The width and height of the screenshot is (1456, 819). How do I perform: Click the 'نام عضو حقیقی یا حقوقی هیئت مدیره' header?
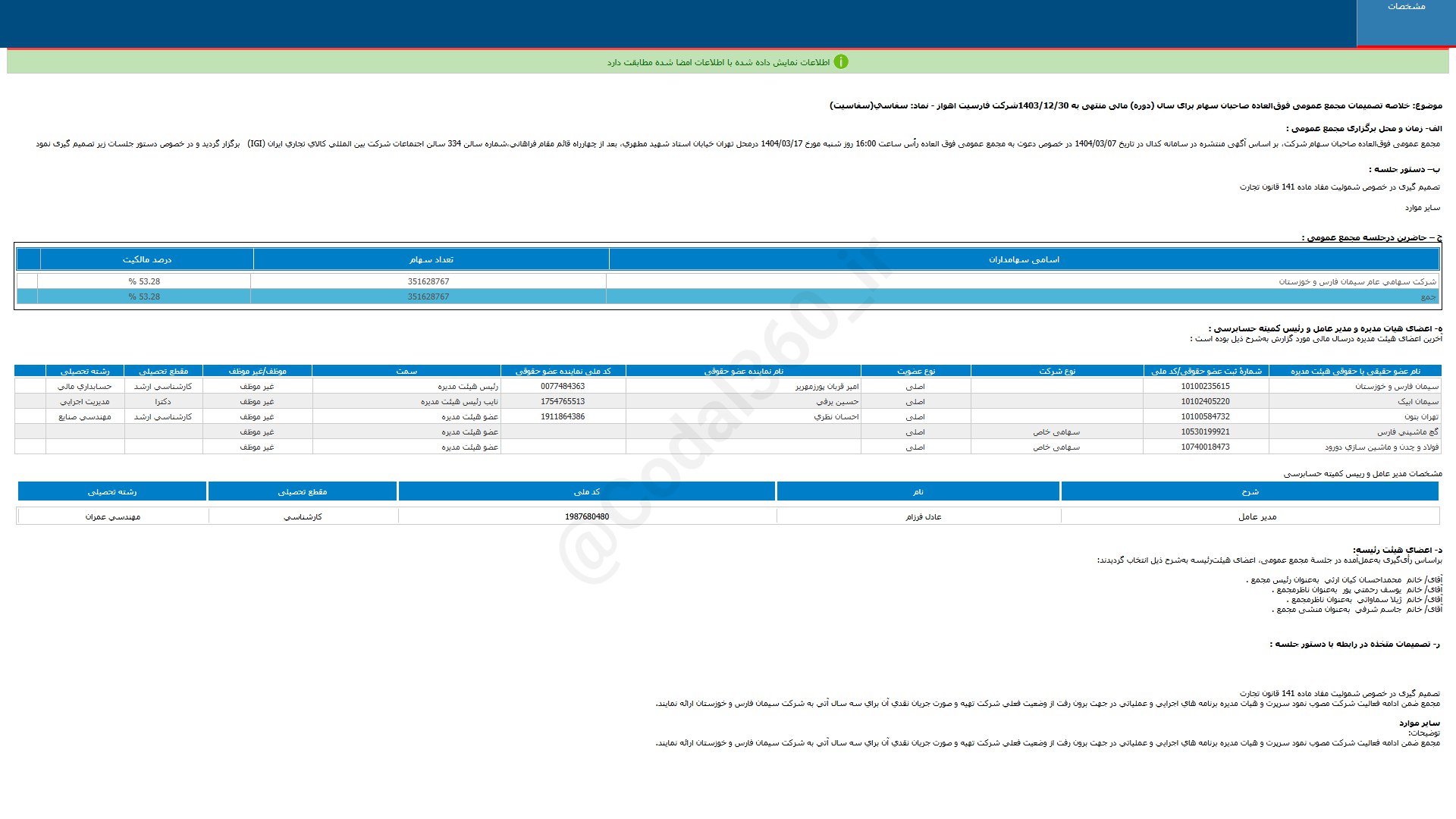tap(1355, 371)
